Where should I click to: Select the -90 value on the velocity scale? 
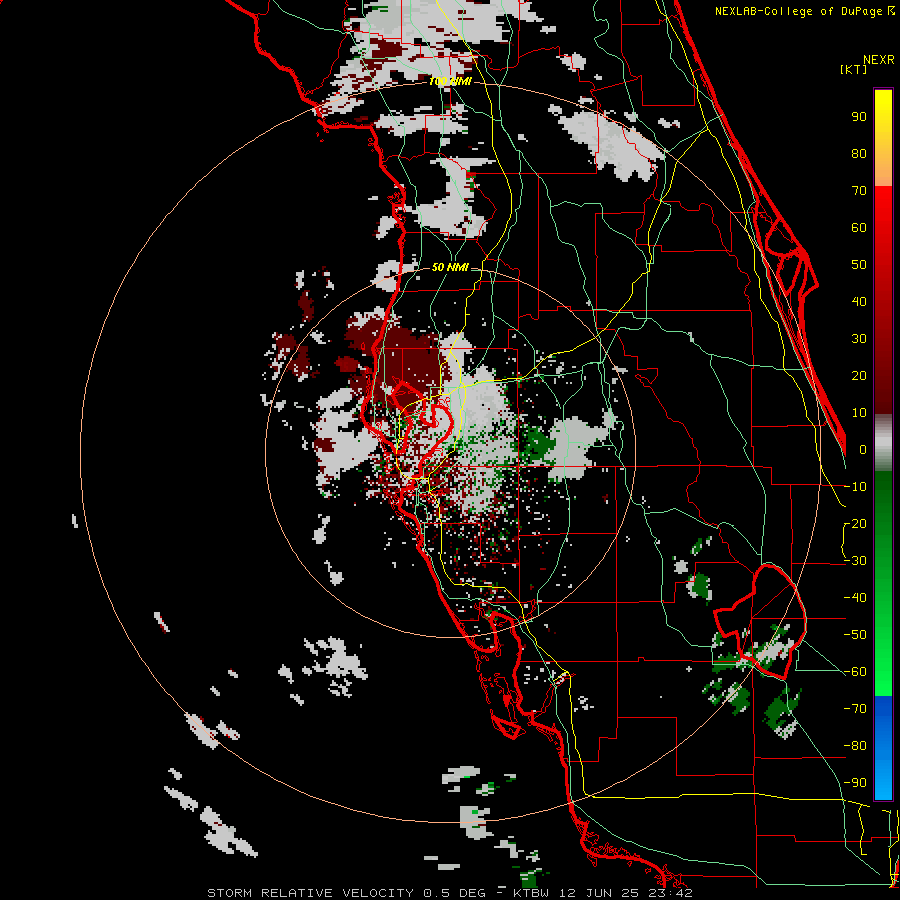click(x=855, y=783)
